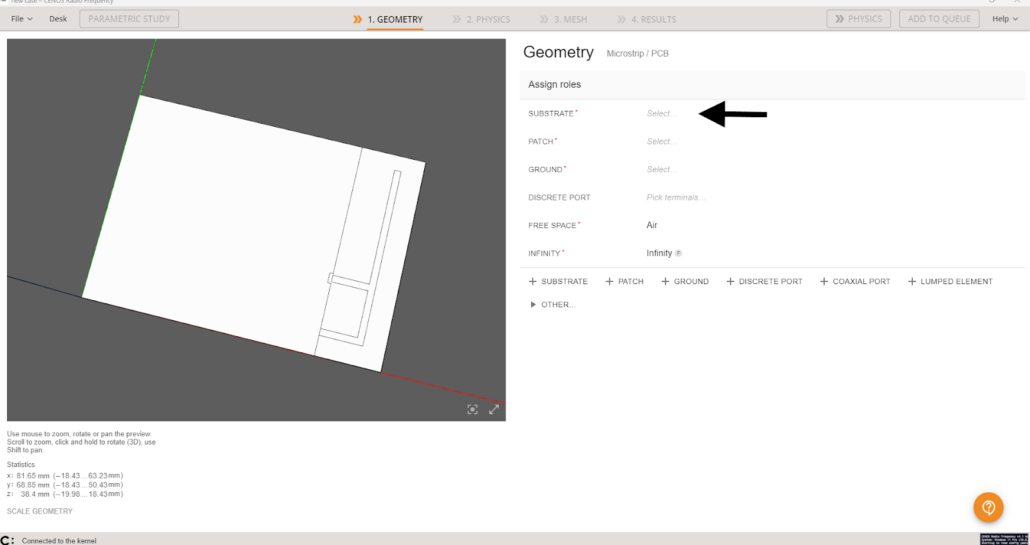Click the info icon next to Infinity
This screenshot has width=1030, height=545.
point(679,254)
